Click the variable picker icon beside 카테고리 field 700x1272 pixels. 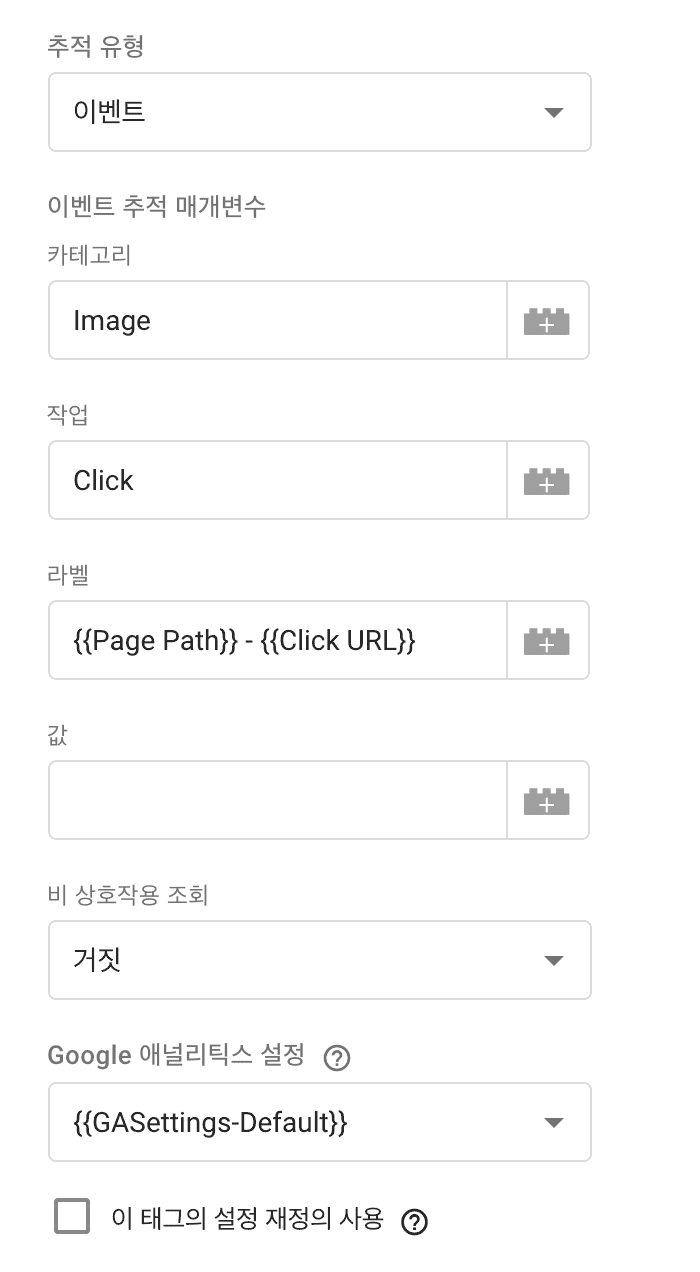(547, 321)
